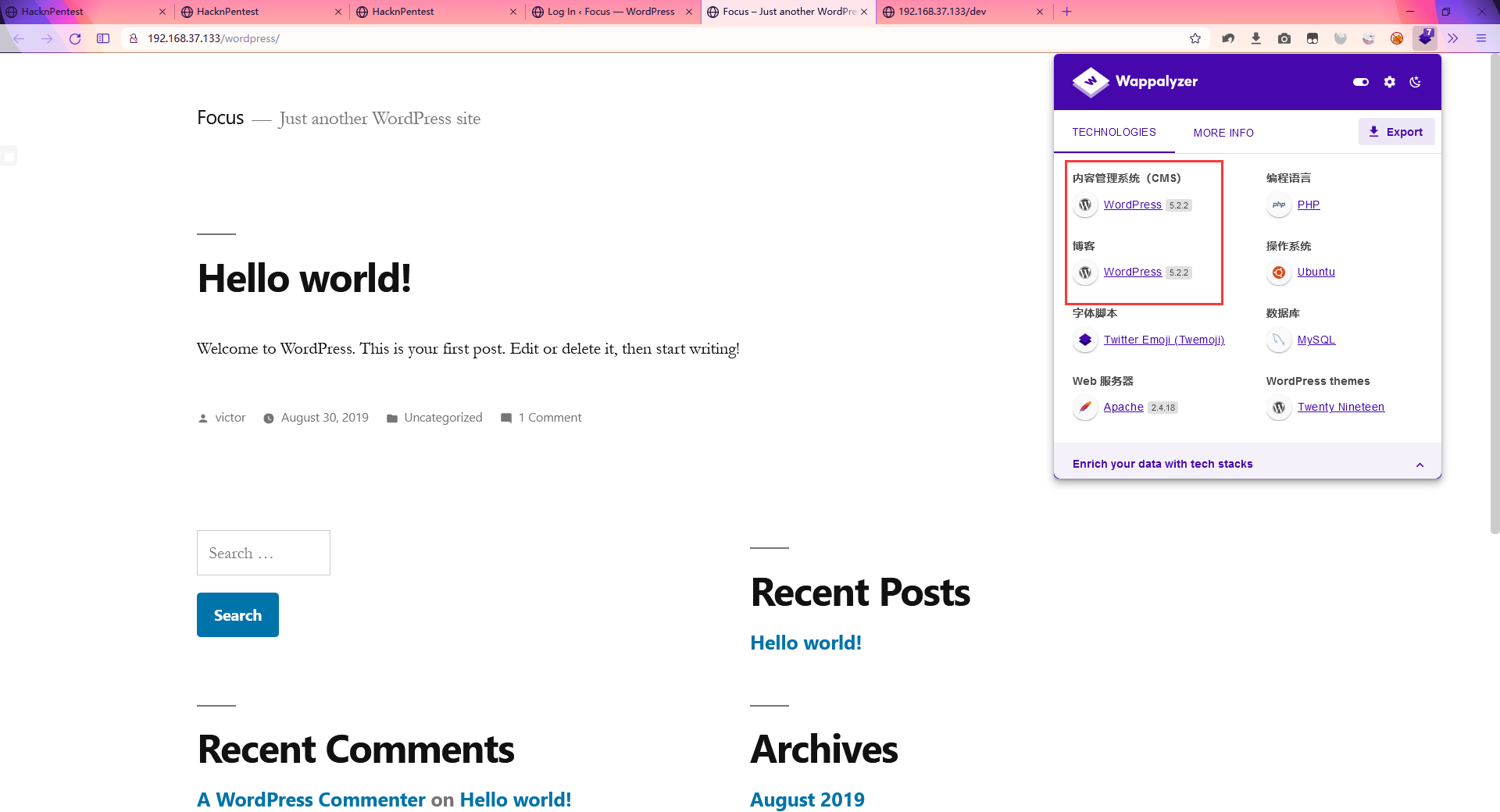This screenshot has height=812, width=1500.
Task: Toggle the Wappalyzer enable switch
Action: point(1361,81)
